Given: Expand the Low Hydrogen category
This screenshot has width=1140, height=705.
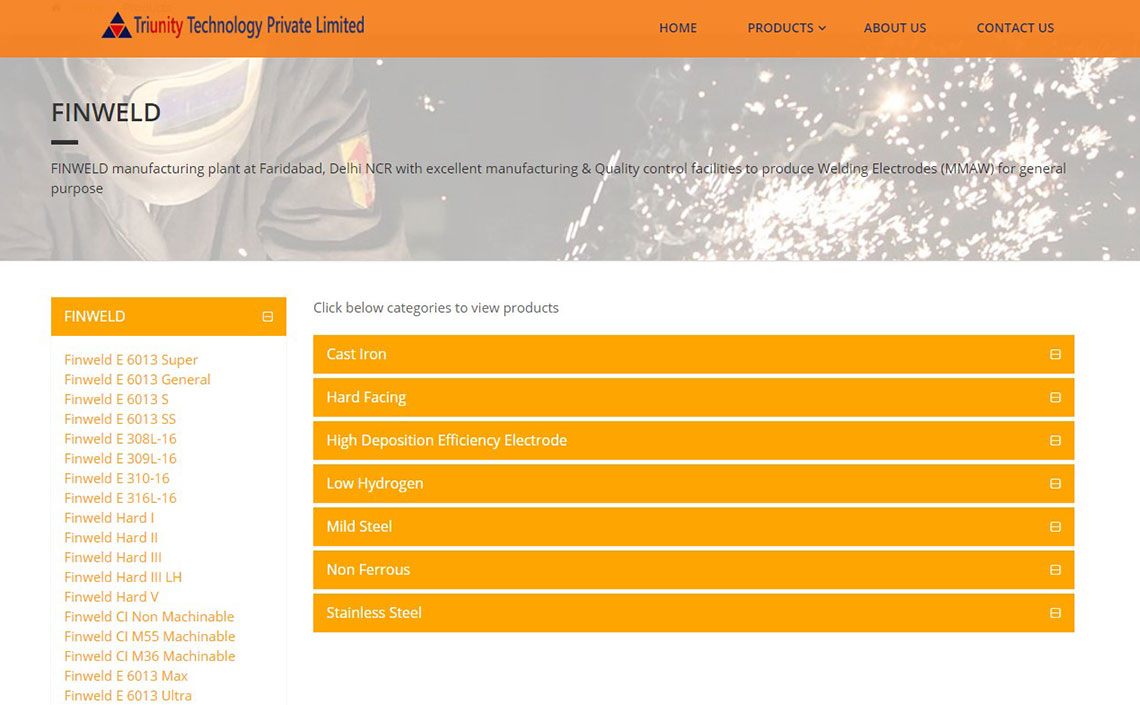Looking at the screenshot, I should pos(693,484).
